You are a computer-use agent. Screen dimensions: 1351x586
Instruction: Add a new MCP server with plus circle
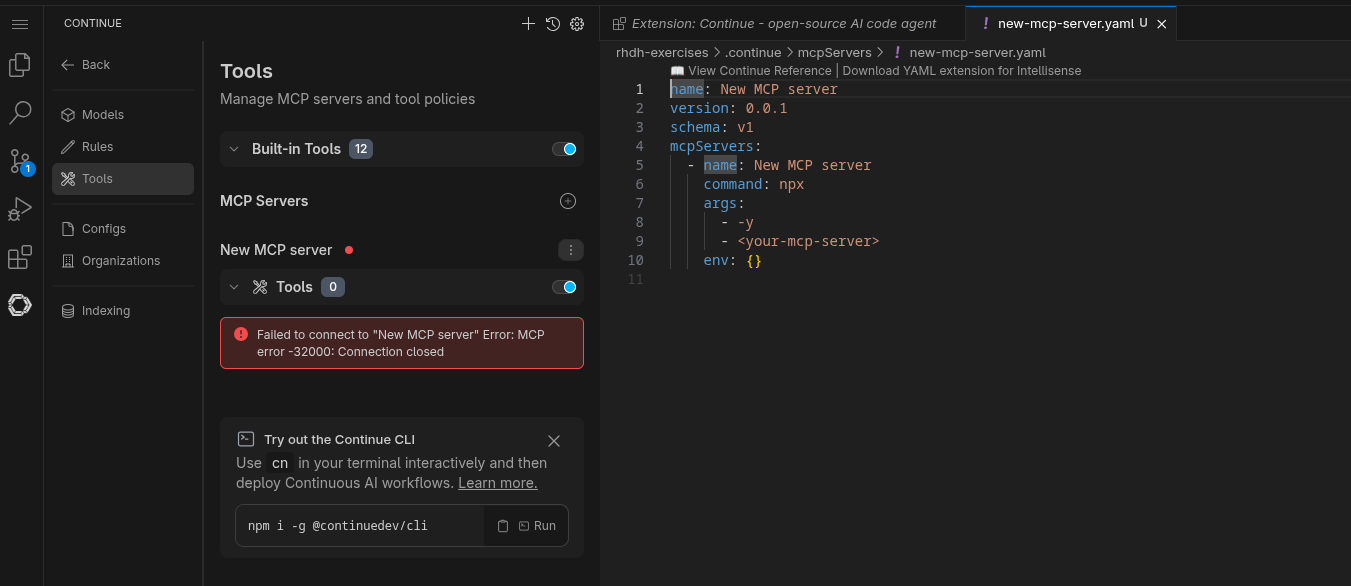568,201
